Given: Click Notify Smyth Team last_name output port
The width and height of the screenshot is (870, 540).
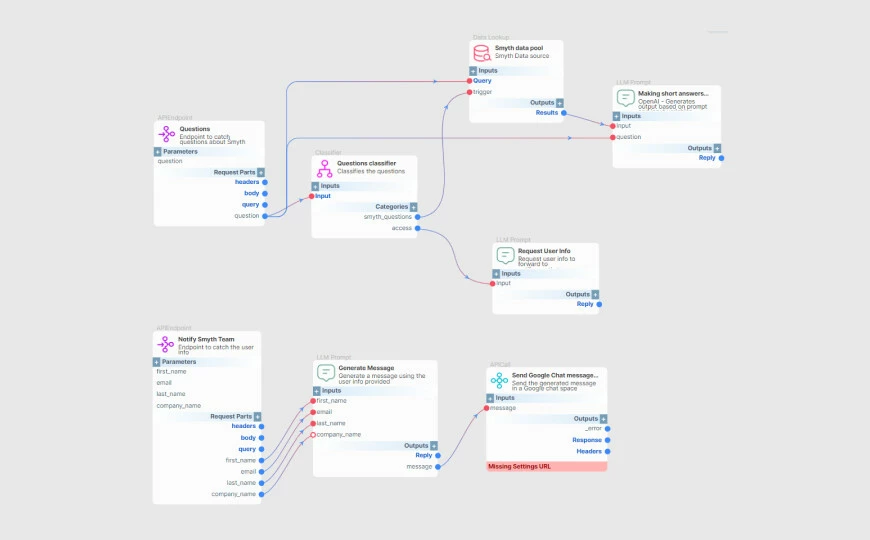Looking at the screenshot, I should point(261,483).
